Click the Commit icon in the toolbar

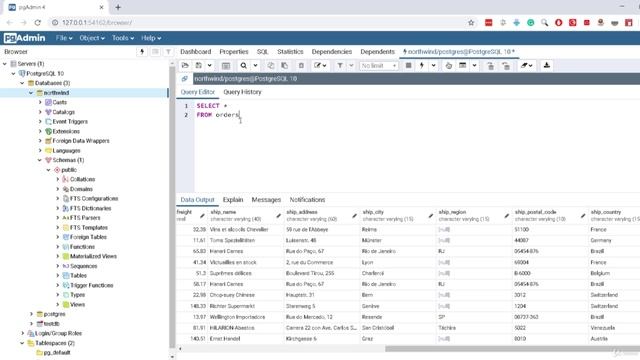[490, 65]
